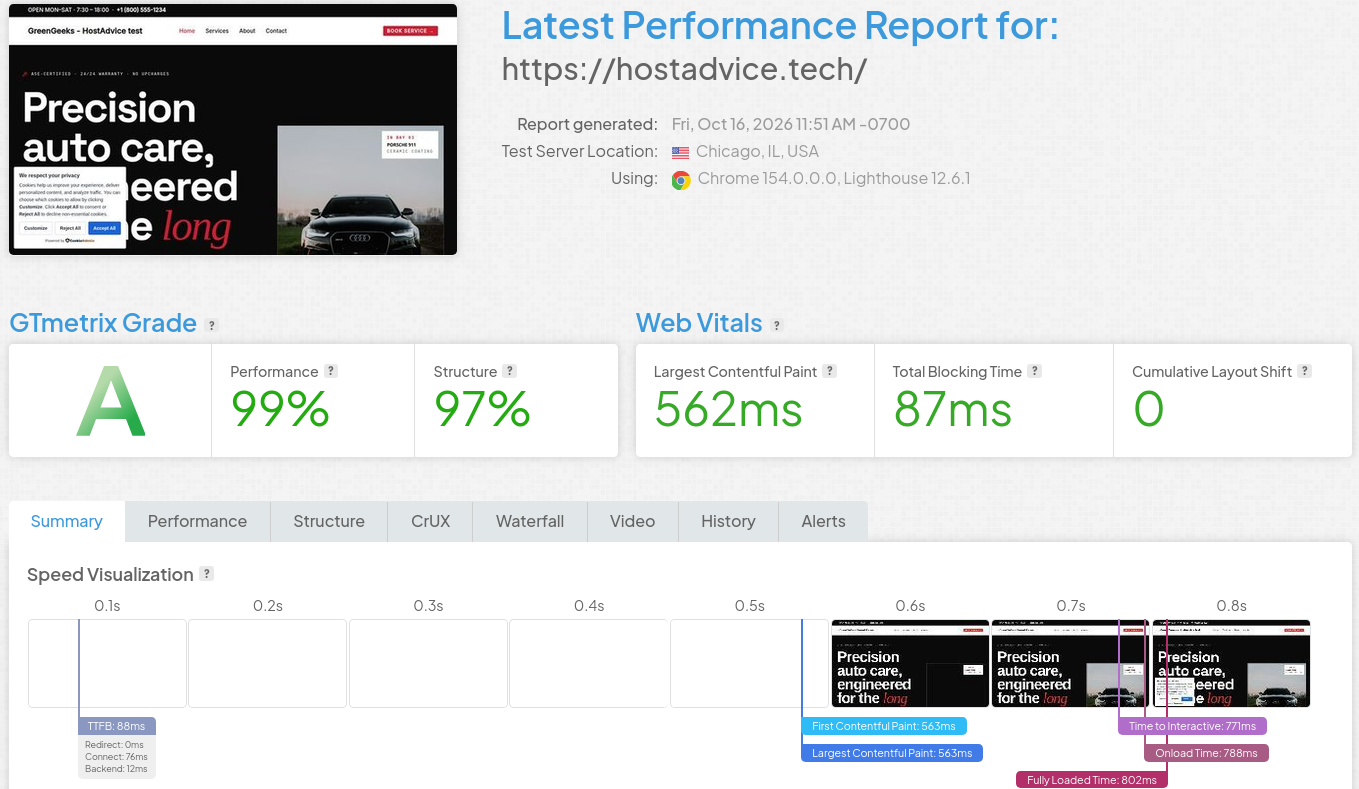Image resolution: width=1359 pixels, height=789 pixels.
Task: Click the 99% Performance score
Action: tap(280, 409)
